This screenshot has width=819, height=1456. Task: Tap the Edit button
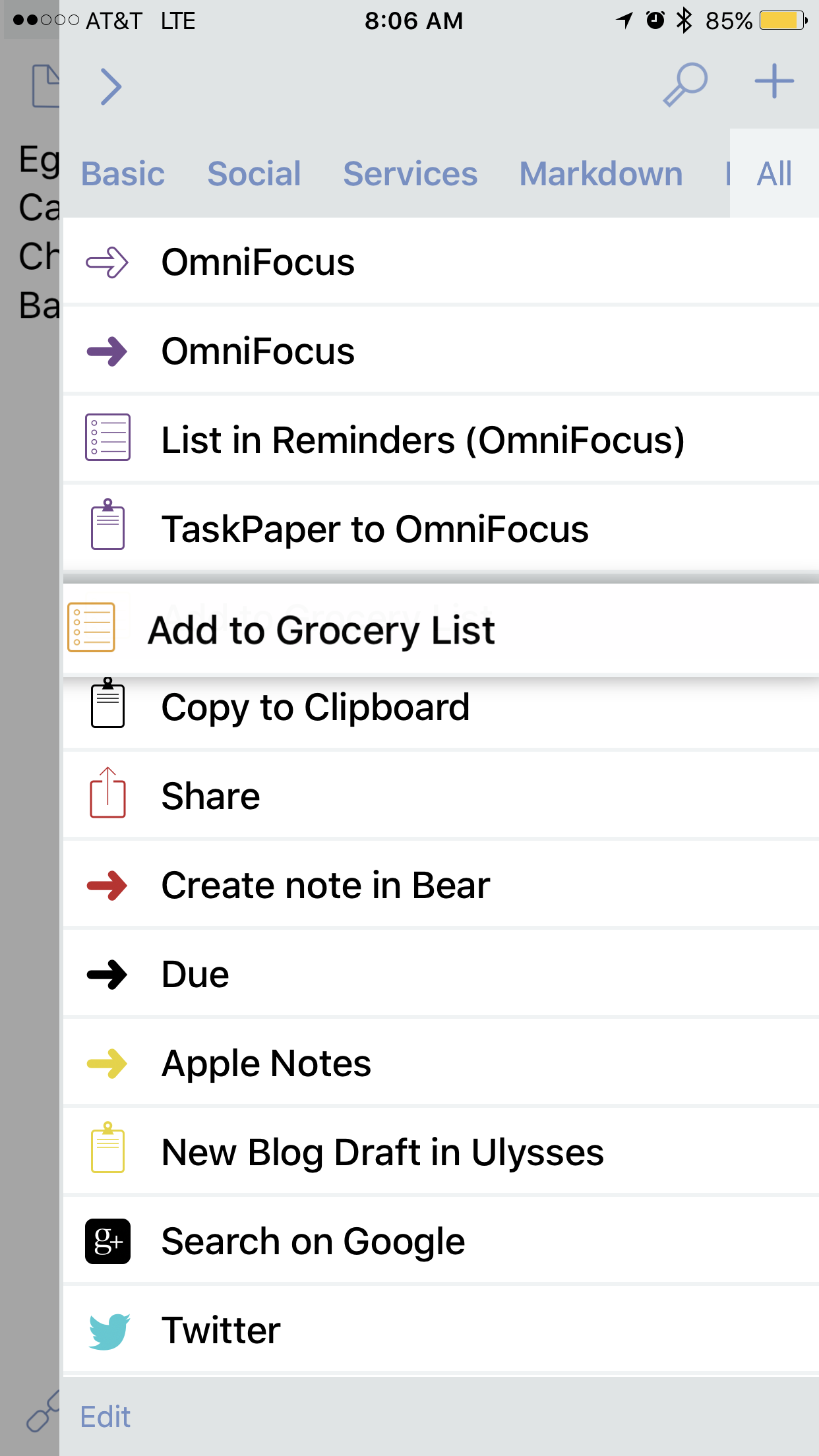click(105, 1417)
